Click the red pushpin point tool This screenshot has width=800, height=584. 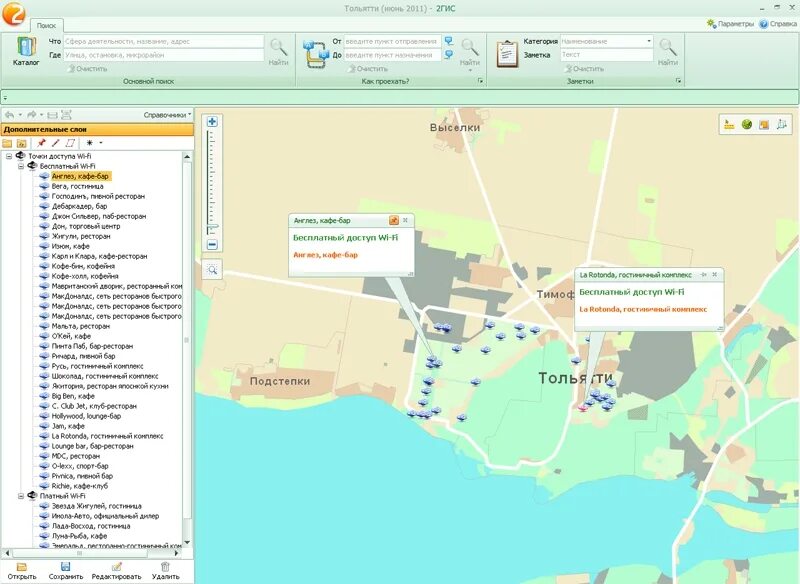coord(41,143)
